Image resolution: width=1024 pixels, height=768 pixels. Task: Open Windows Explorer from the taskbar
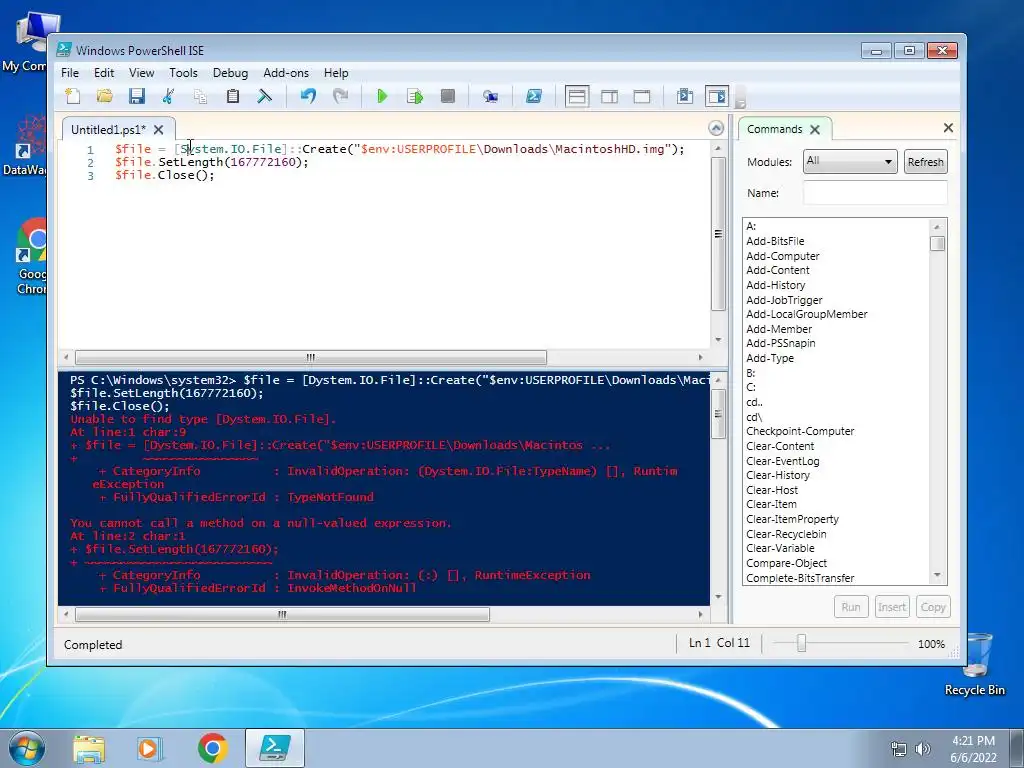[x=89, y=748]
